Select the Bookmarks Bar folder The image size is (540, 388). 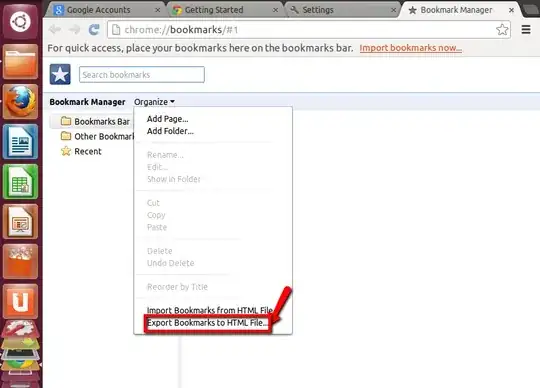click(x=95, y=122)
